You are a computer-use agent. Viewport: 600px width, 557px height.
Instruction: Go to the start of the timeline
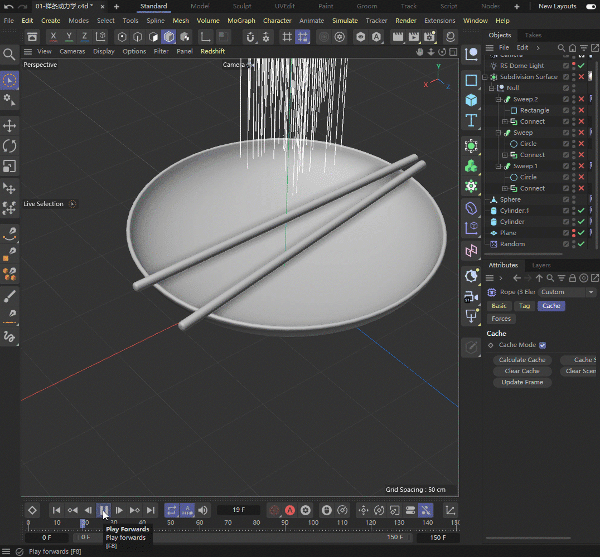(x=57, y=510)
